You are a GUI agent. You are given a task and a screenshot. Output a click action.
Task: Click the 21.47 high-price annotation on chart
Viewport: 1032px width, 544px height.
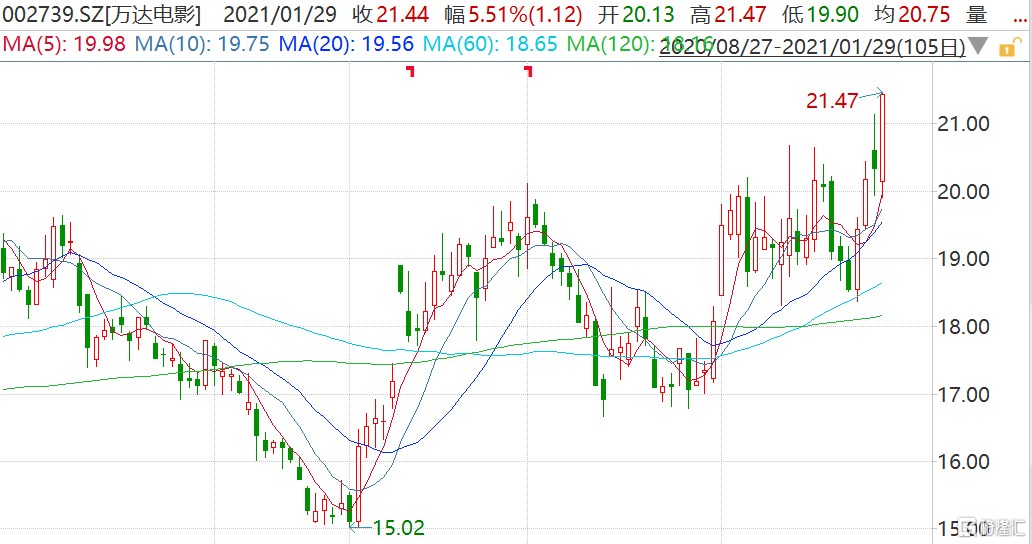[x=832, y=101]
